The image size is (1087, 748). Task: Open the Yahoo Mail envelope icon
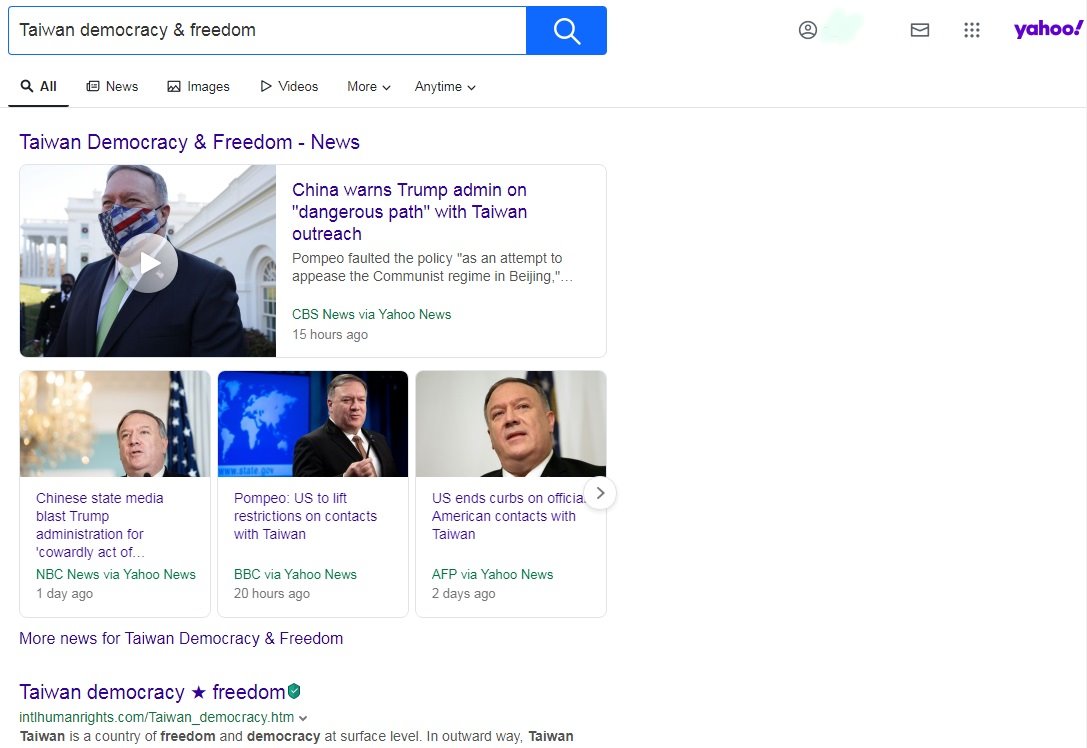point(920,30)
